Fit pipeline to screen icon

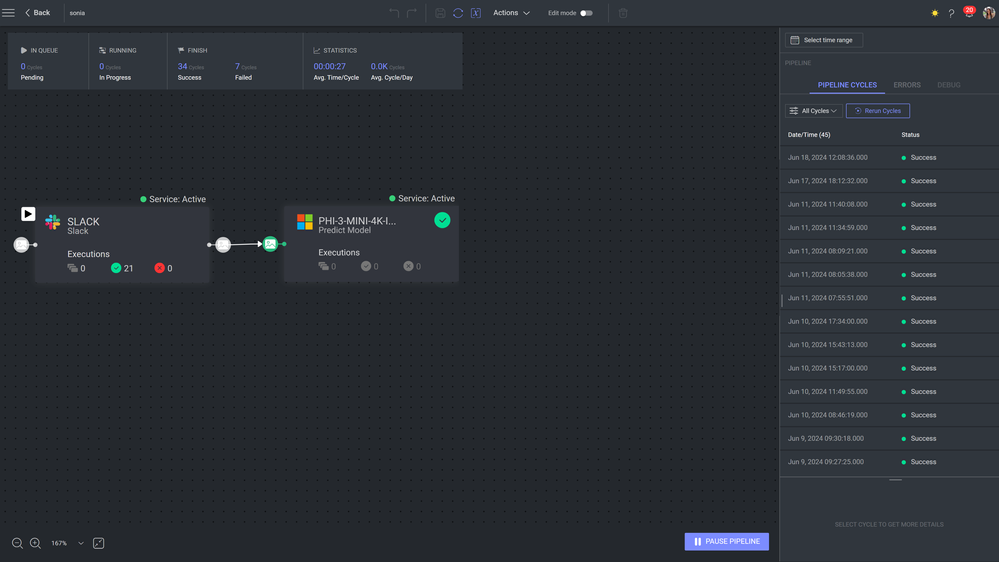[x=98, y=544]
